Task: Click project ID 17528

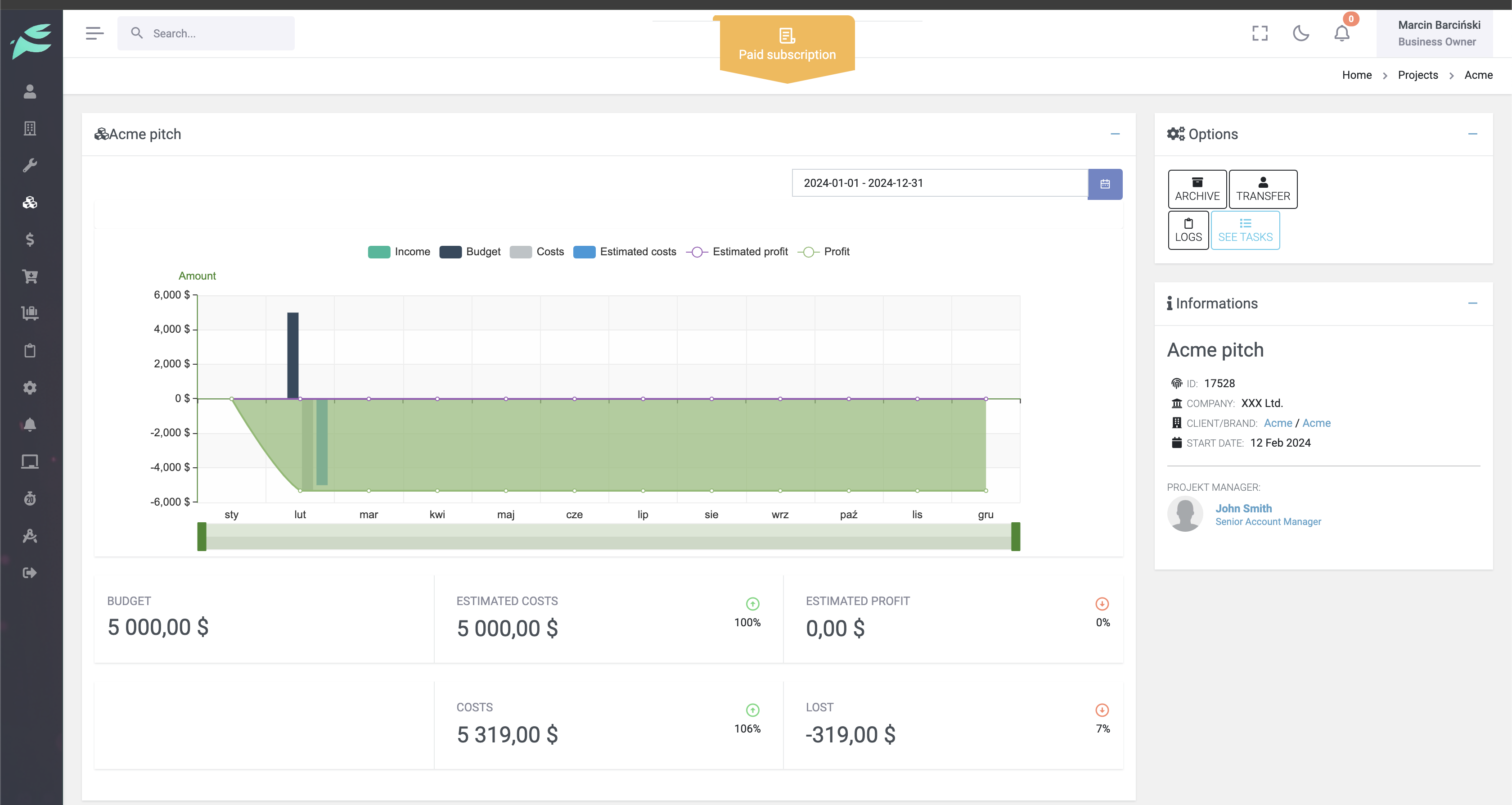Action: 1219,384
